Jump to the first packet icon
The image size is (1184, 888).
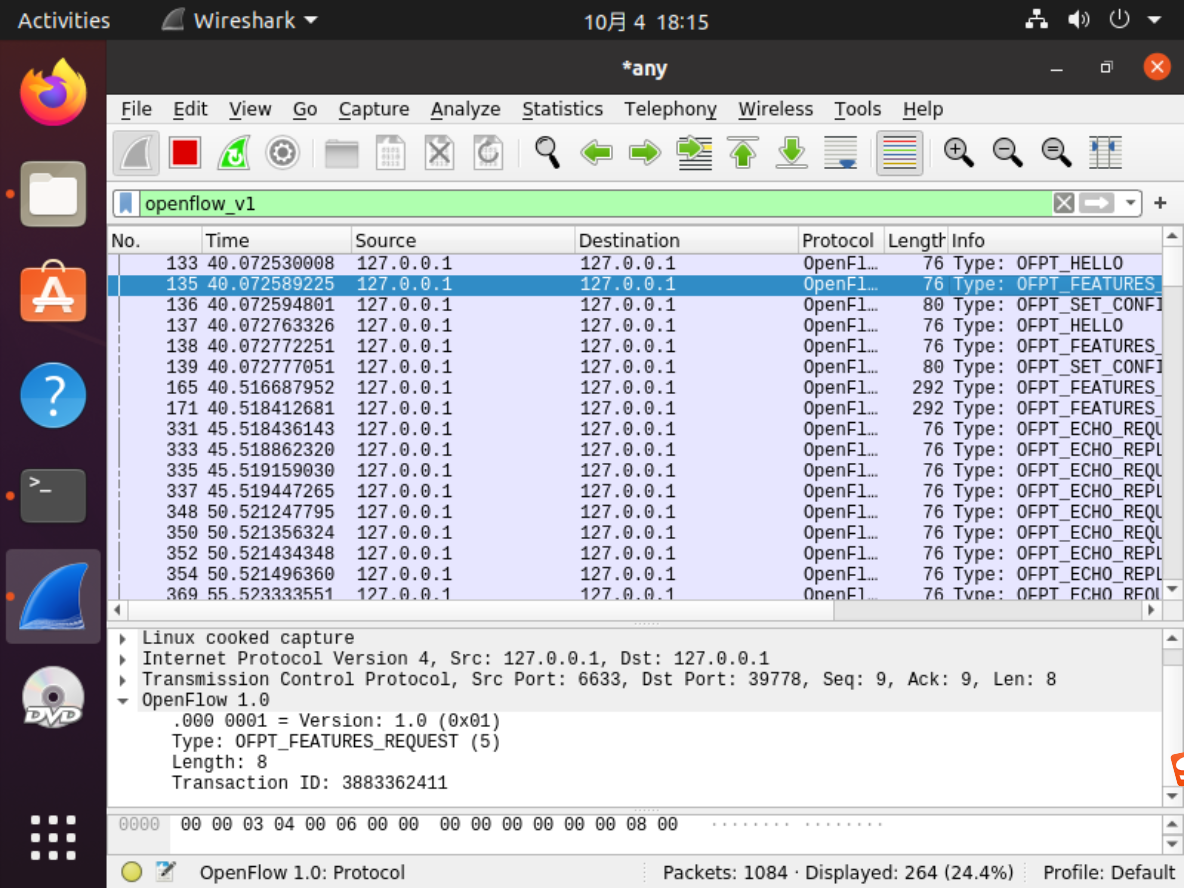pyautogui.click(x=743, y=153)
